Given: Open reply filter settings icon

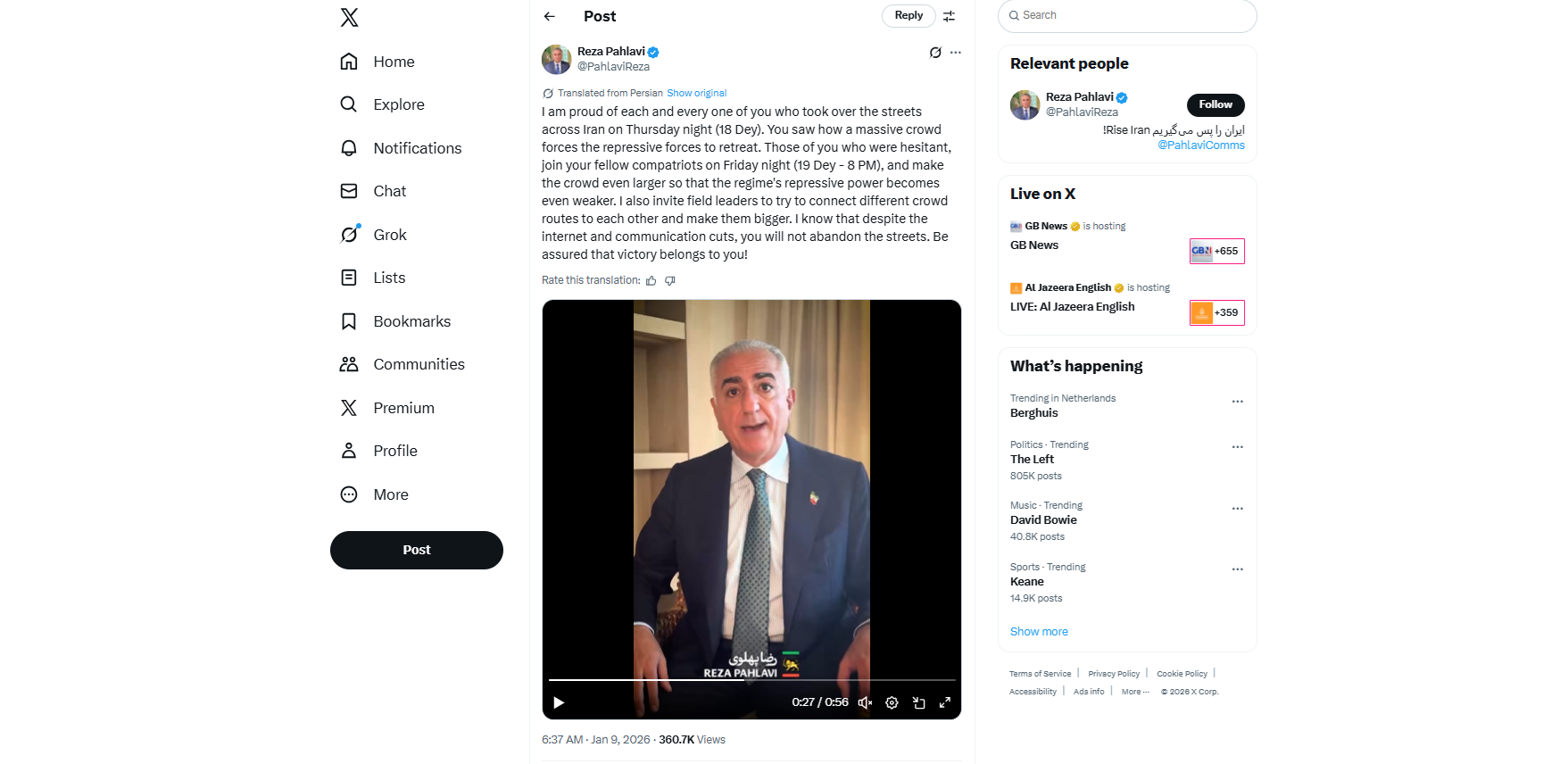Looking at the screenshot, I should pyautogui.click(x=949, y=16).
